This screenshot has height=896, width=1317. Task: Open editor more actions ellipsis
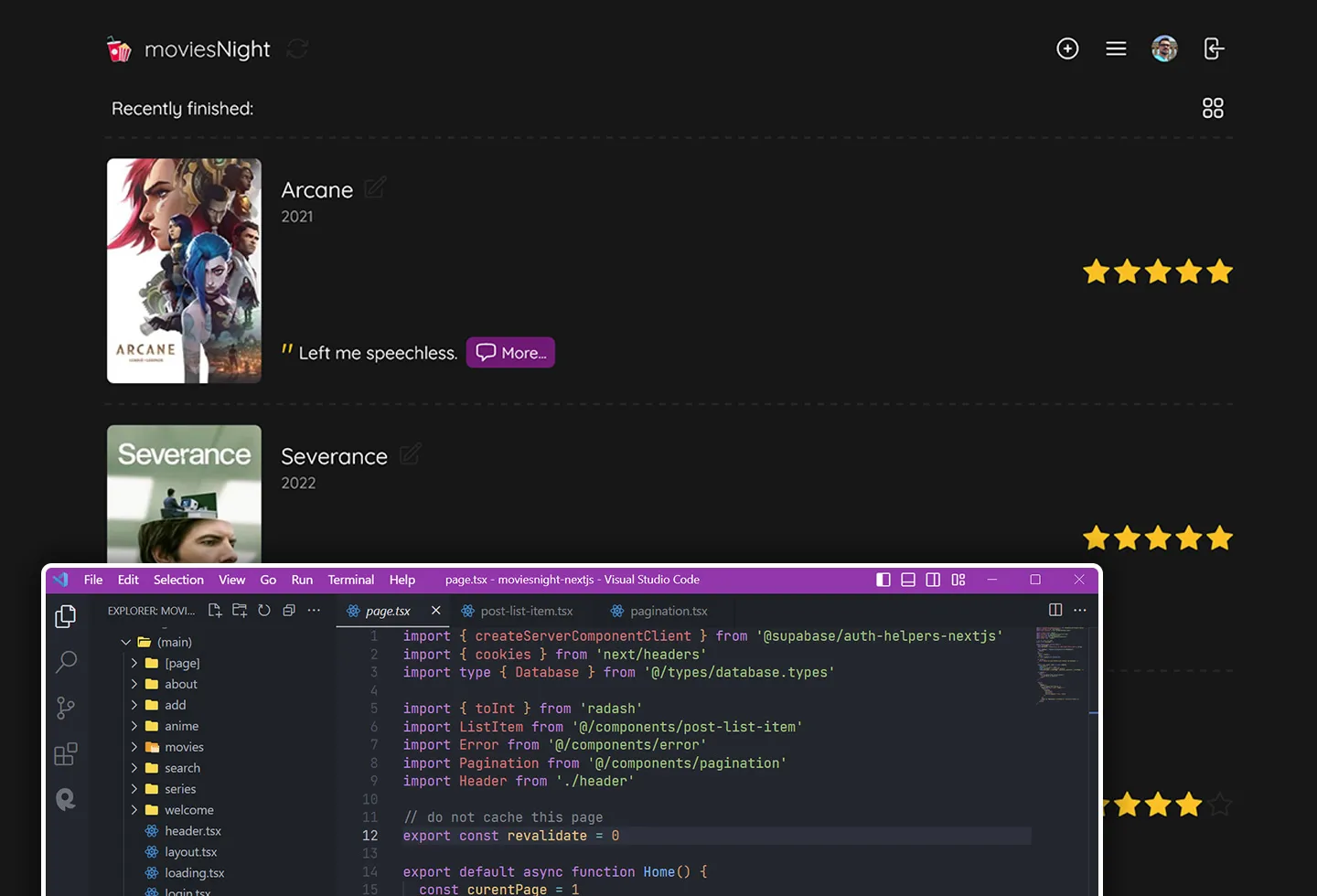click(x=1080, y=610)
